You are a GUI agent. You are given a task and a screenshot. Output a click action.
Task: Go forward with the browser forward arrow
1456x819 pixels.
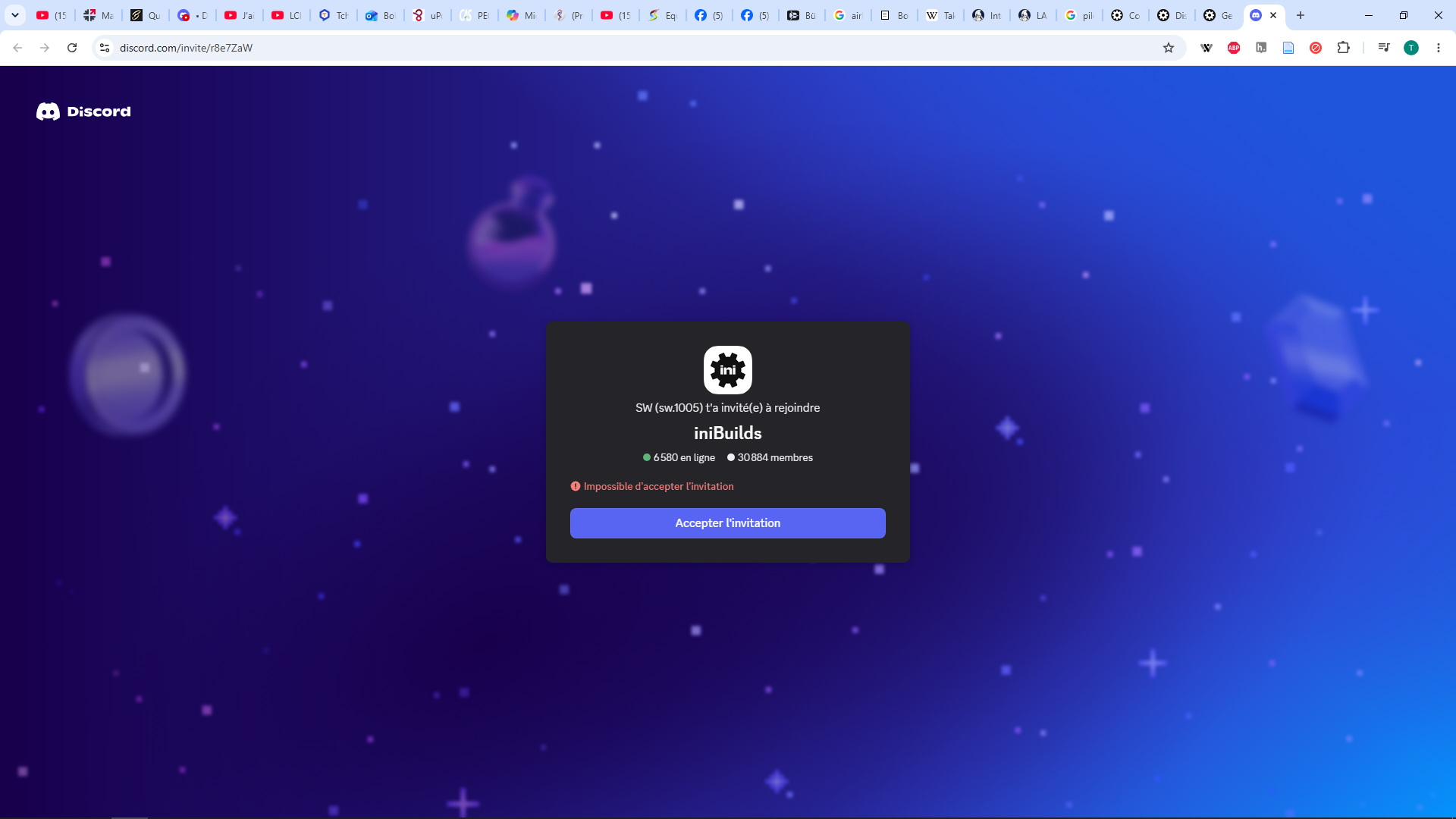coord(45,48)
